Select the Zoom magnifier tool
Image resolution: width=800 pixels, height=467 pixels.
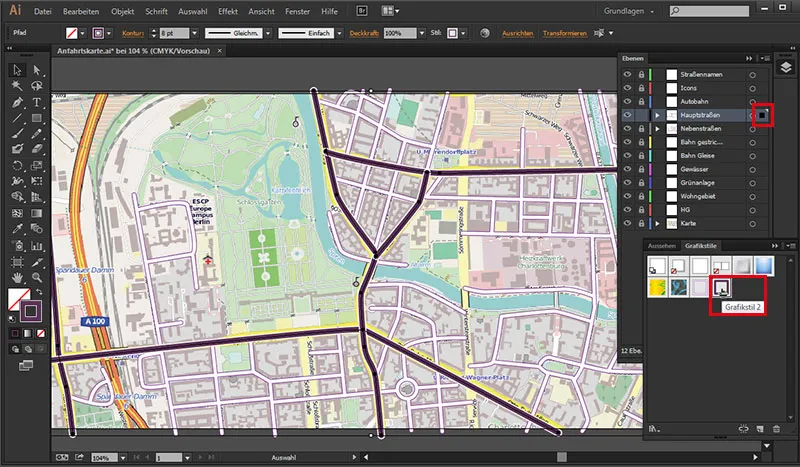click(x=37, y=276)
